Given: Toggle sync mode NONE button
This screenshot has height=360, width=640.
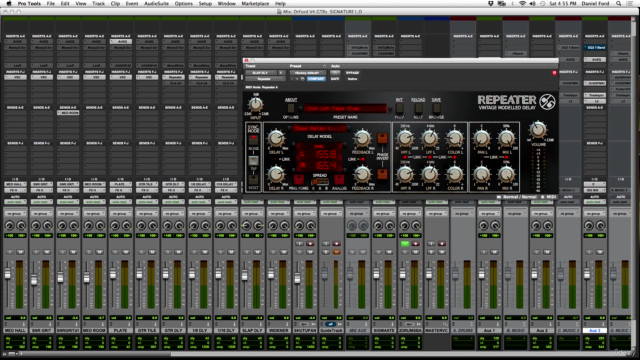Looking at the screenshot, I should click(253, 140).
